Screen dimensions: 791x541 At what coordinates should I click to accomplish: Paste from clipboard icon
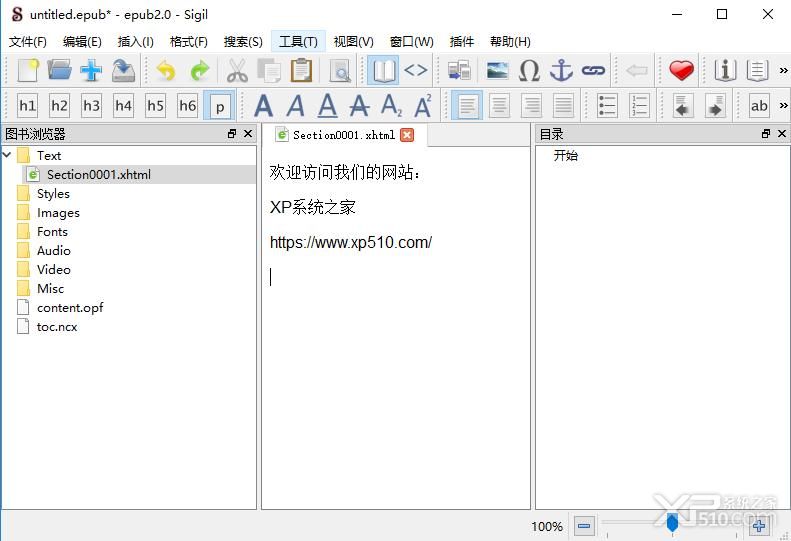[x=301, y=70]
